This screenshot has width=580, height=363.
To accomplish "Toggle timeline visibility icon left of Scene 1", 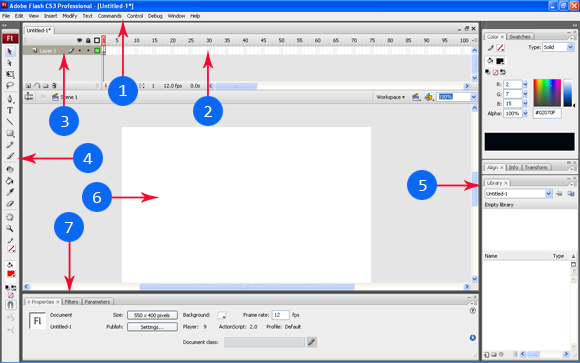I will [29, 97].
